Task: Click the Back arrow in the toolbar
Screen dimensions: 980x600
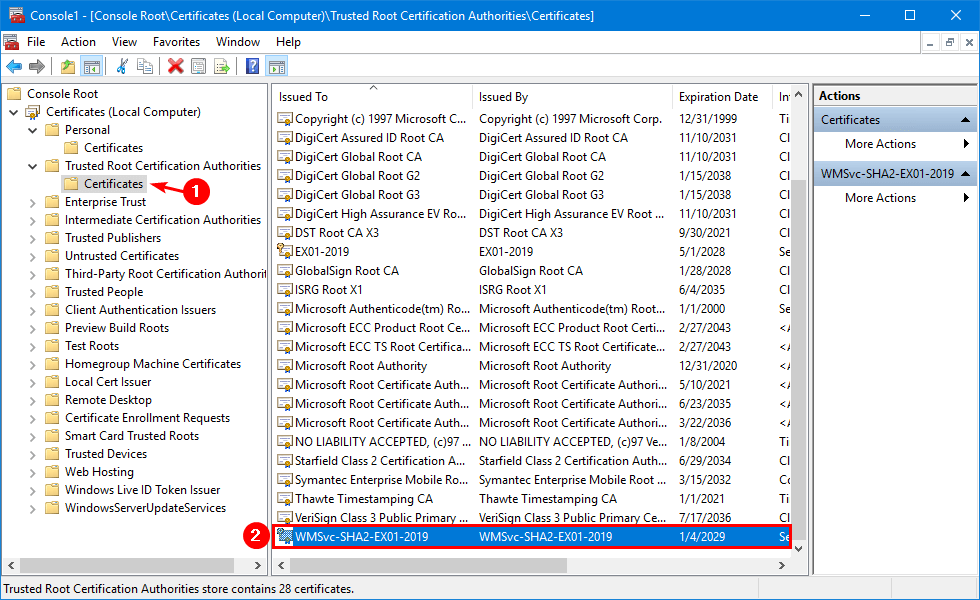Action: pyautogui.click(x=14, y=66)
